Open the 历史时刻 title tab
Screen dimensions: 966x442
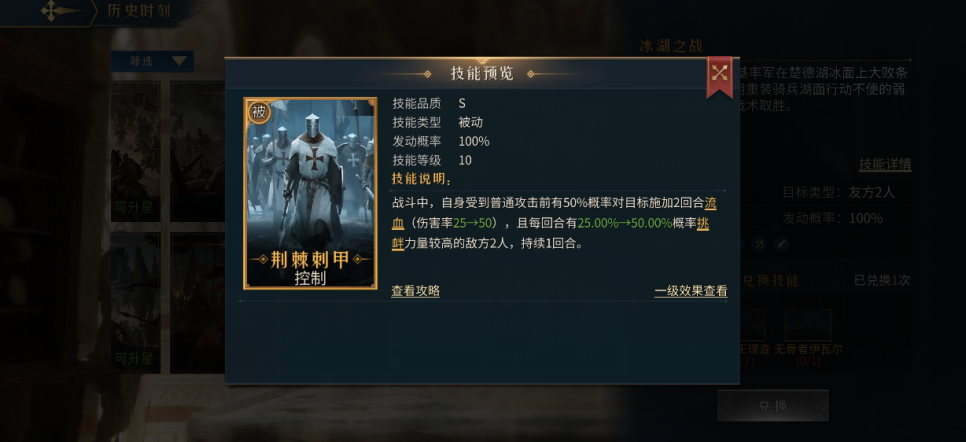[139, 11]
